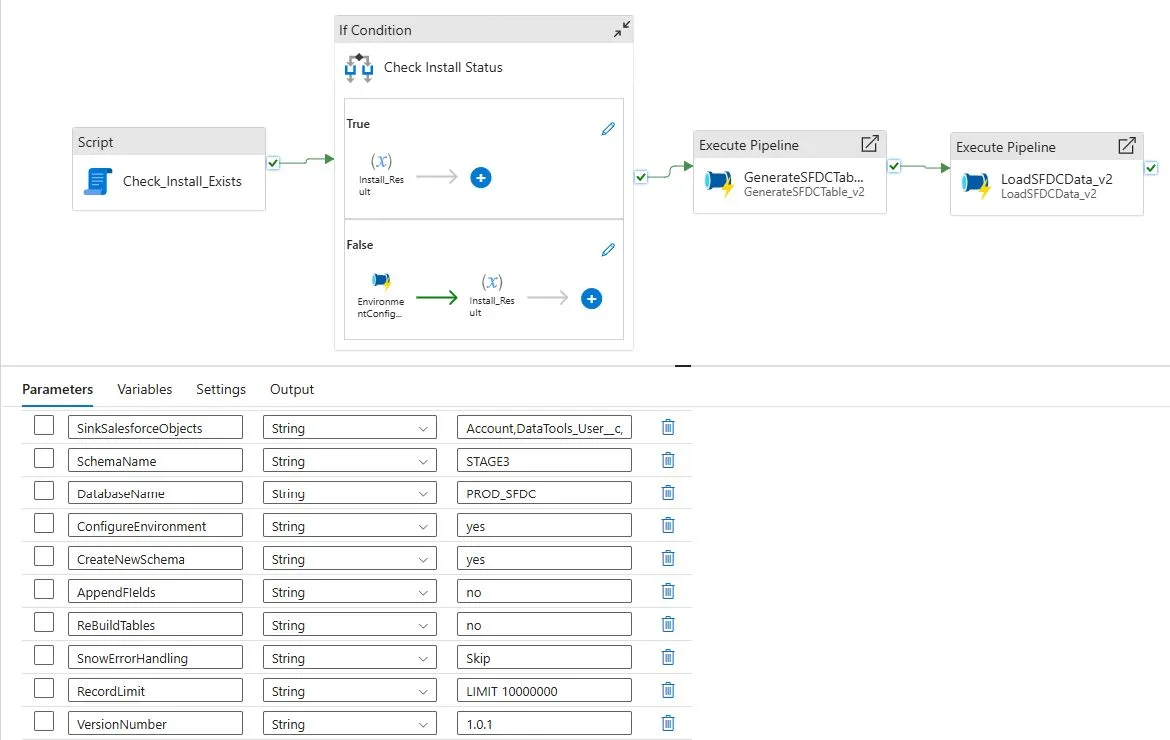Select the Check_Install_Exists Script activity icon

click(98, 181)
